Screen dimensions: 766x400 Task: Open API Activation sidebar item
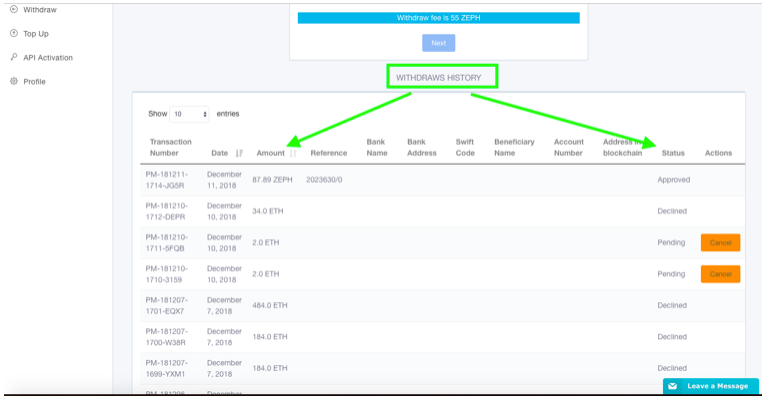coord(47,57)
